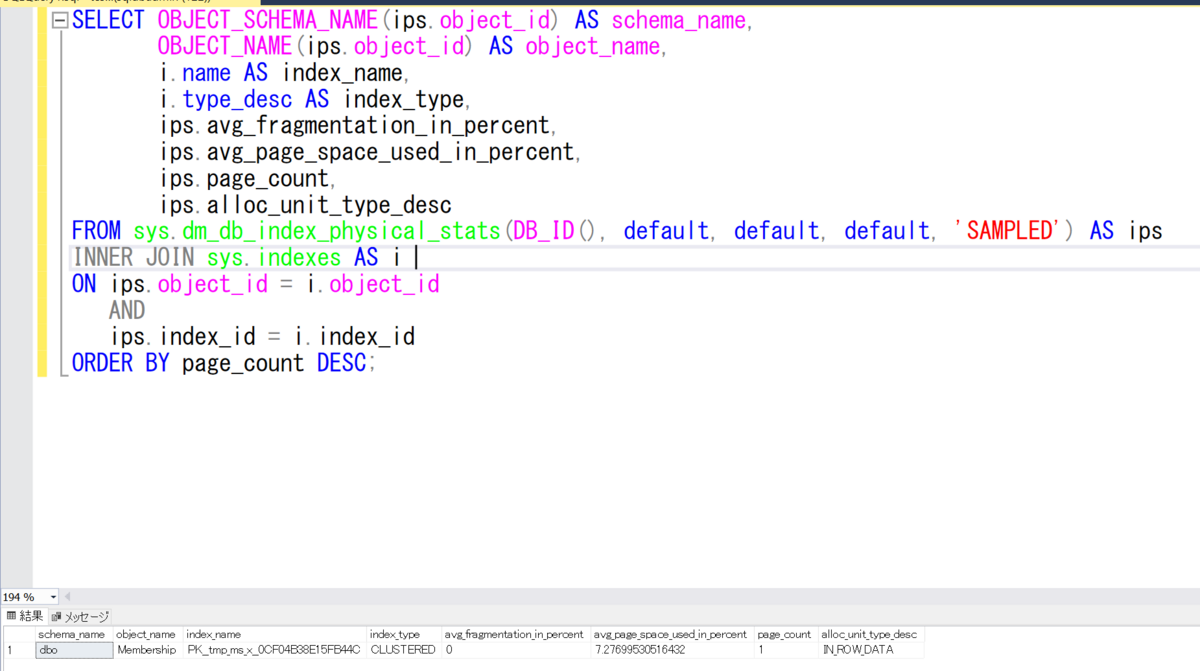
Task: Open the zoom level dropdown showing 194 %
Action: pos(25,596)
